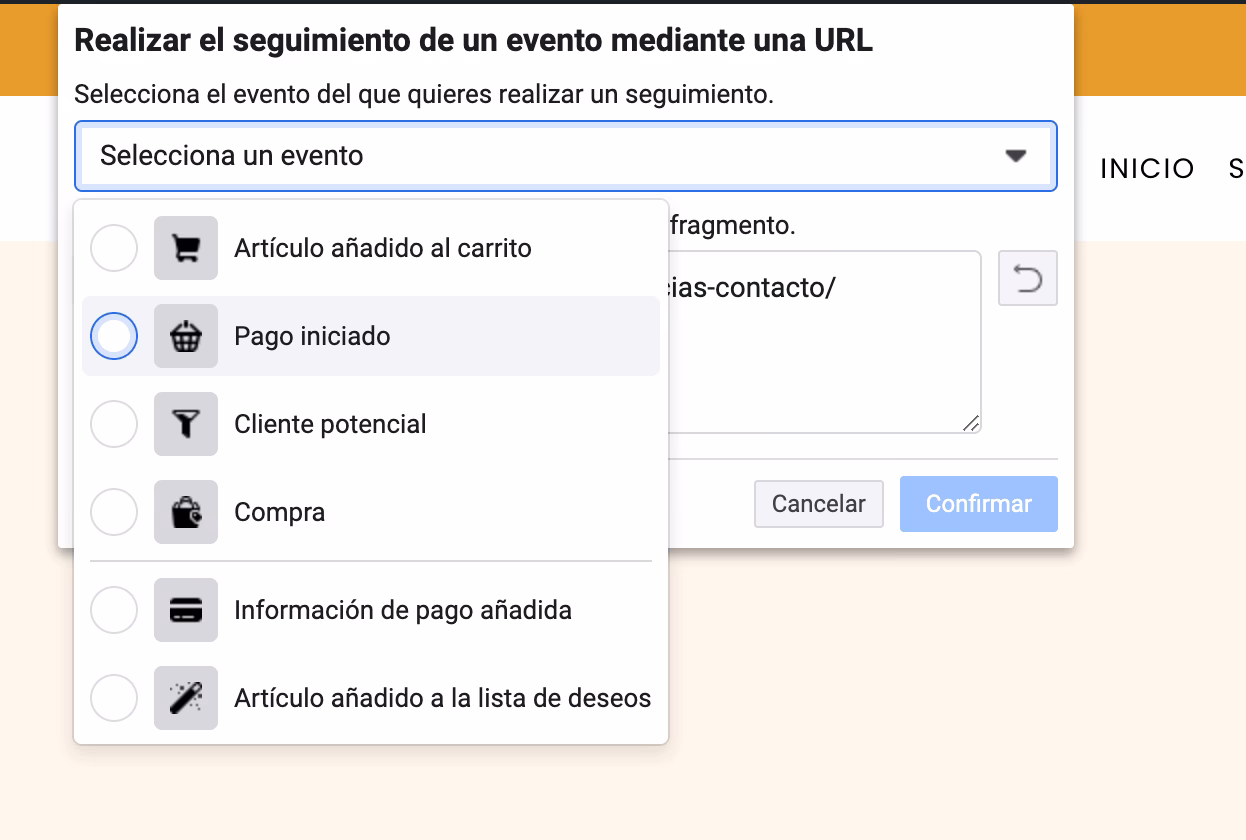This screenshot has height=840, width=1246.
Task: Choose Artículo añadido a la lista de deseos text
Action: point(443,698)
